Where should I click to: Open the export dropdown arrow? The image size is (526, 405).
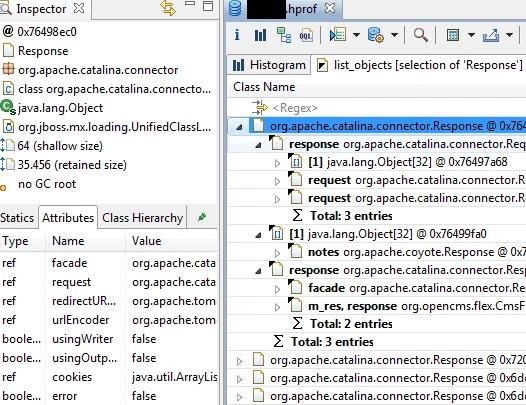[509, 35]
